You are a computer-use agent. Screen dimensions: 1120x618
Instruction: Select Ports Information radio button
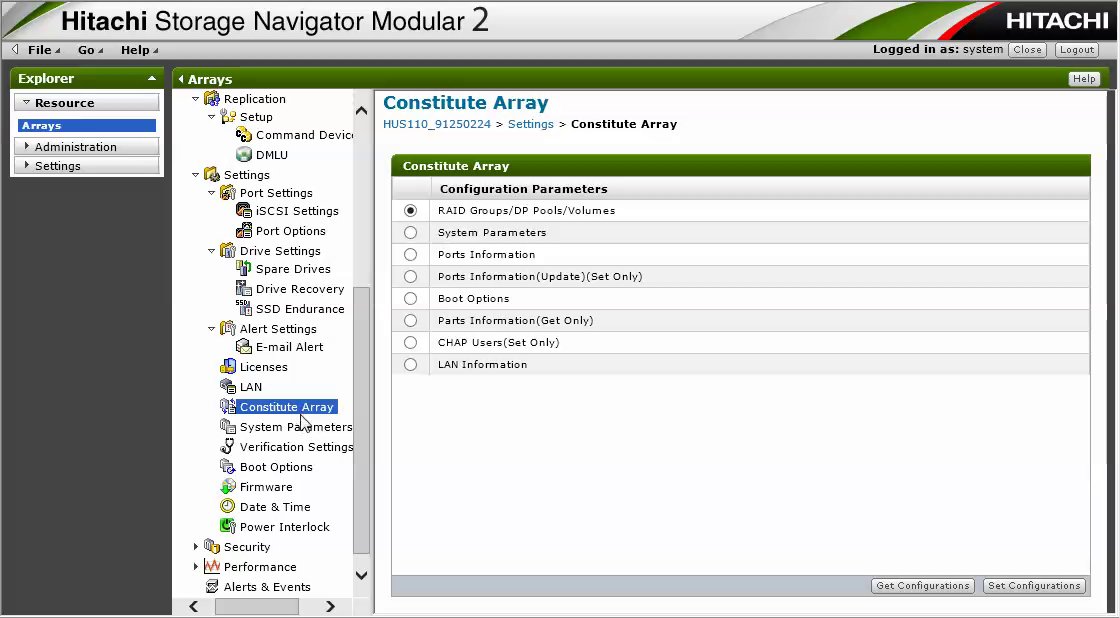coord(410,254)
